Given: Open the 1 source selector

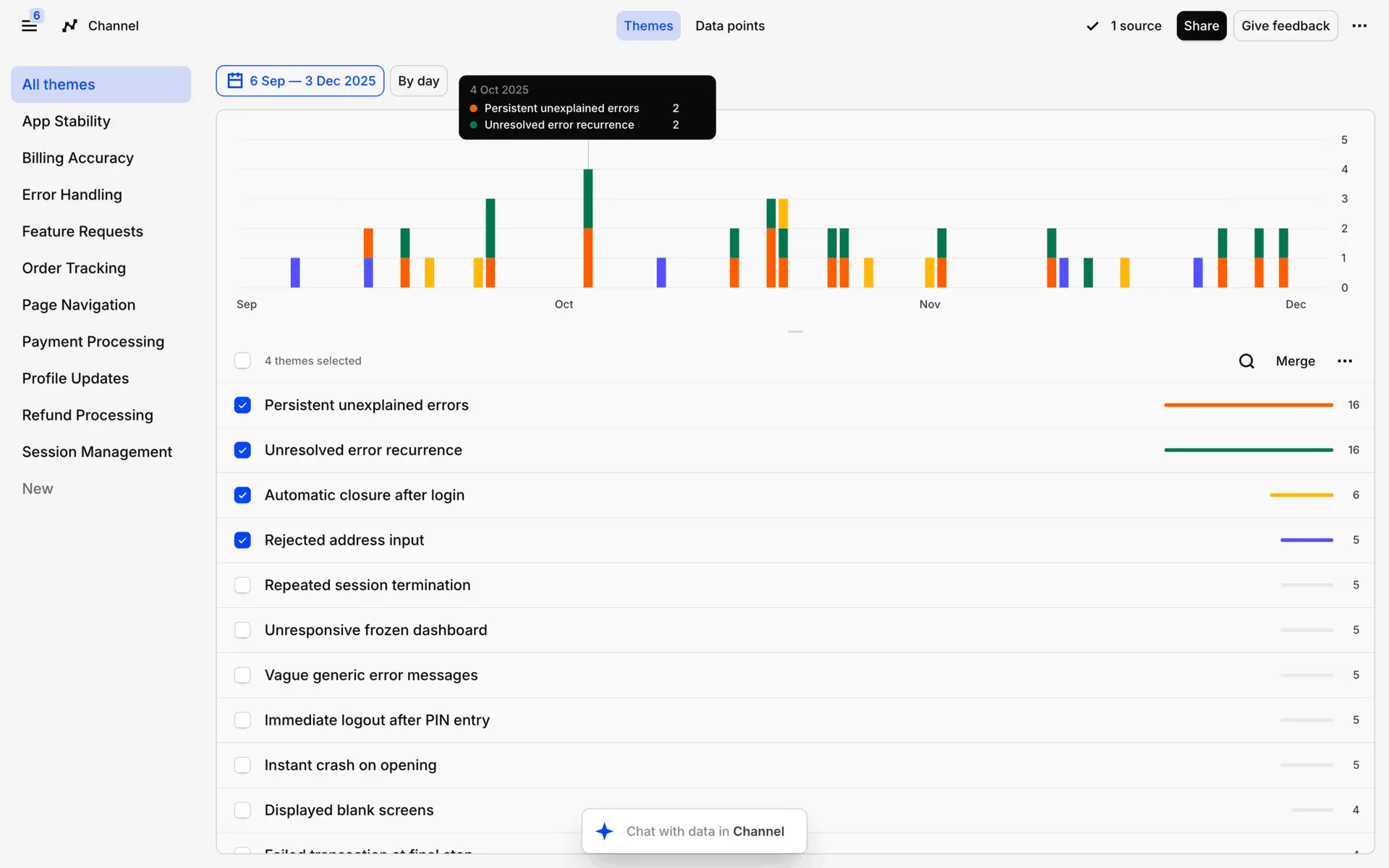Looking at the screenshot, I should (1135, 26).
